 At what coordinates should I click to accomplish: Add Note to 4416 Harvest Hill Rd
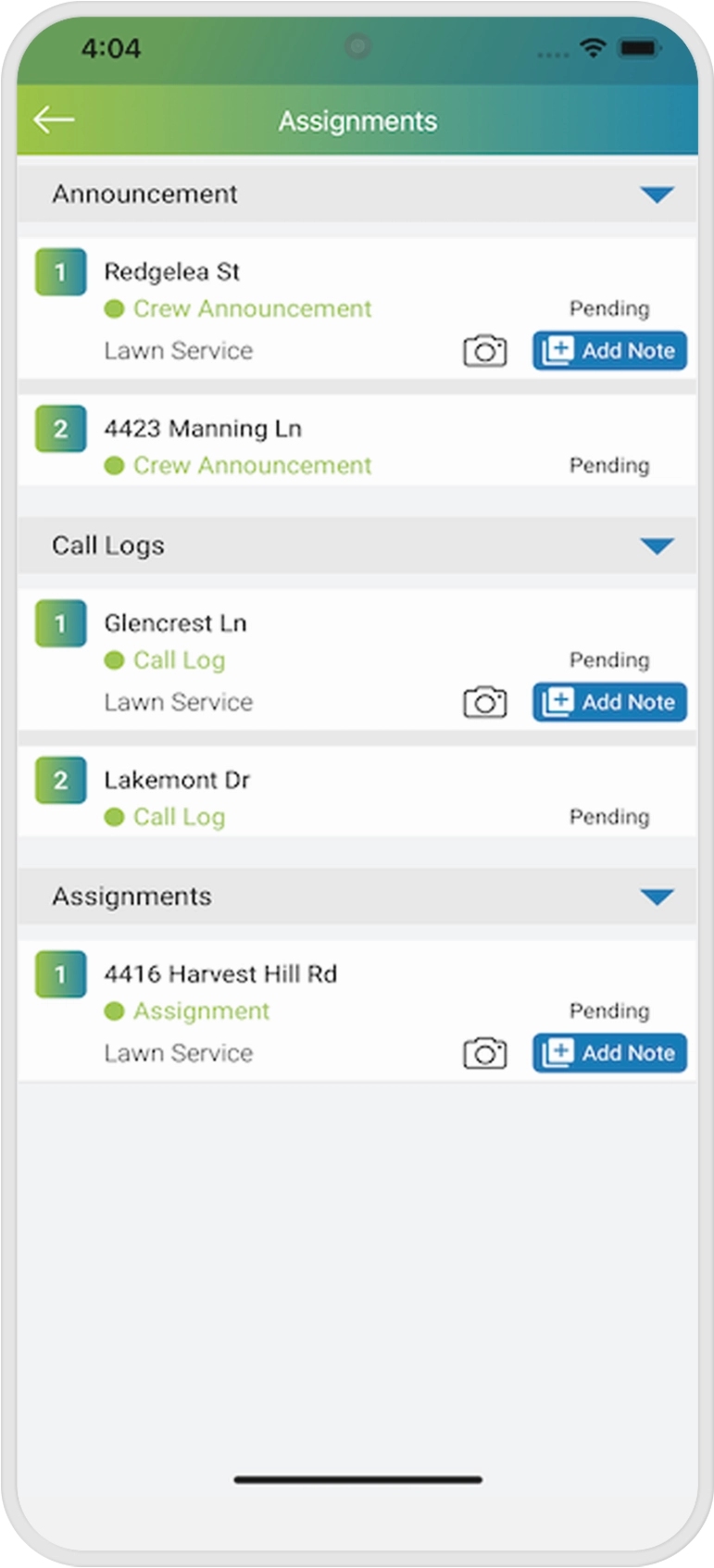click(609, 1053)
